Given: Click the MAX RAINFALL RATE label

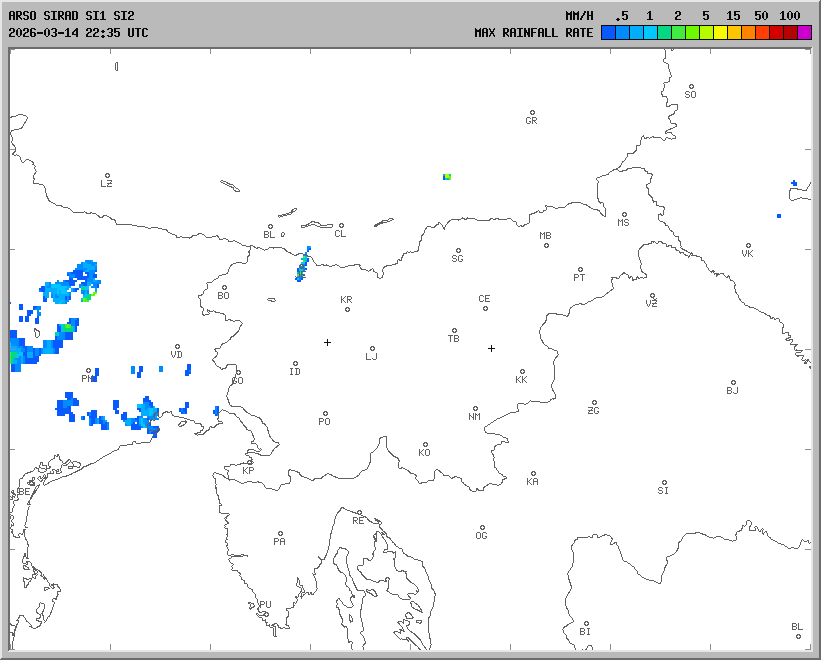Looking at the screenshot, I should point(533,32).
